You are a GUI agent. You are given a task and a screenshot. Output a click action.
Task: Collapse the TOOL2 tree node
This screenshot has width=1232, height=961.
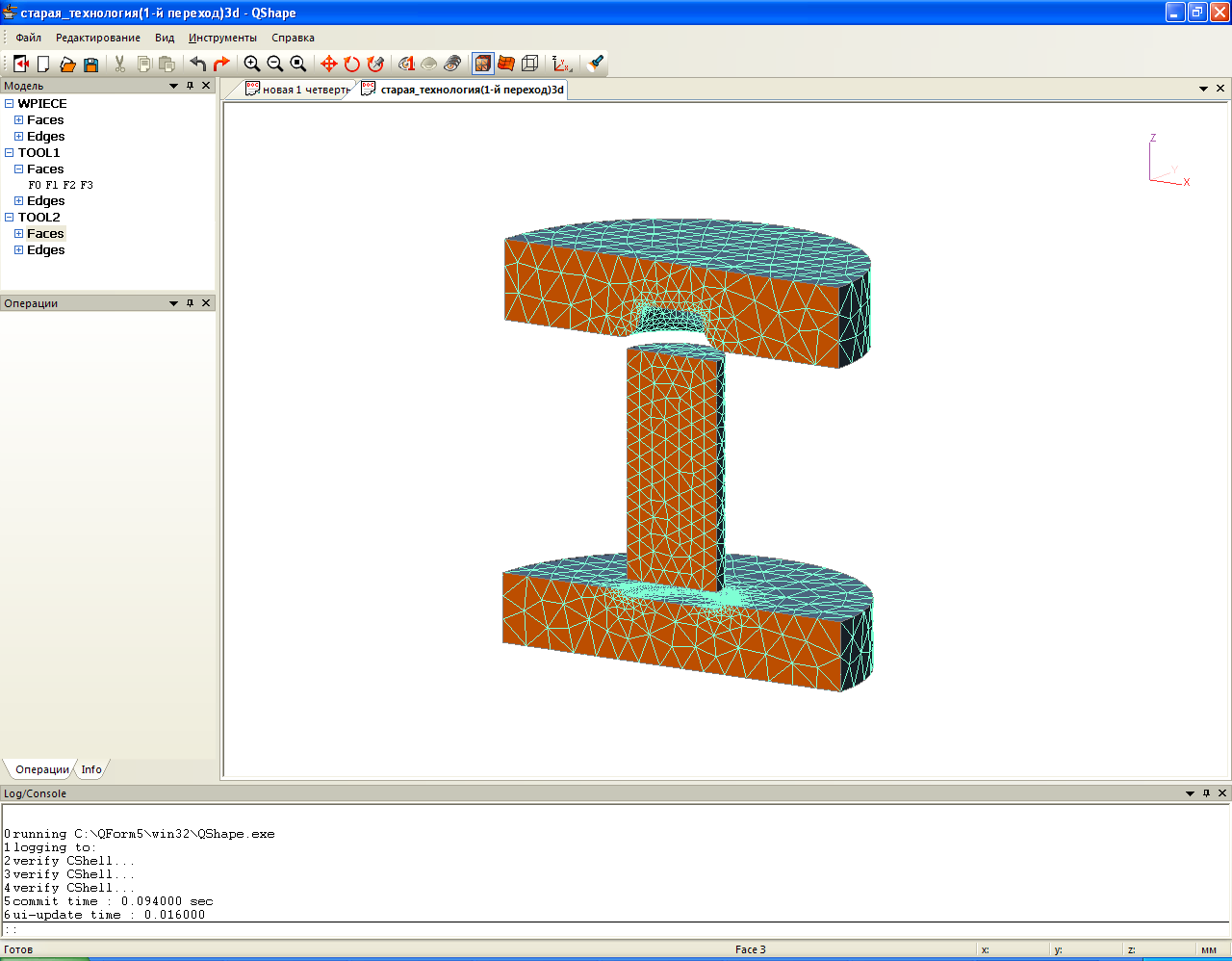(x=10, y=218)
